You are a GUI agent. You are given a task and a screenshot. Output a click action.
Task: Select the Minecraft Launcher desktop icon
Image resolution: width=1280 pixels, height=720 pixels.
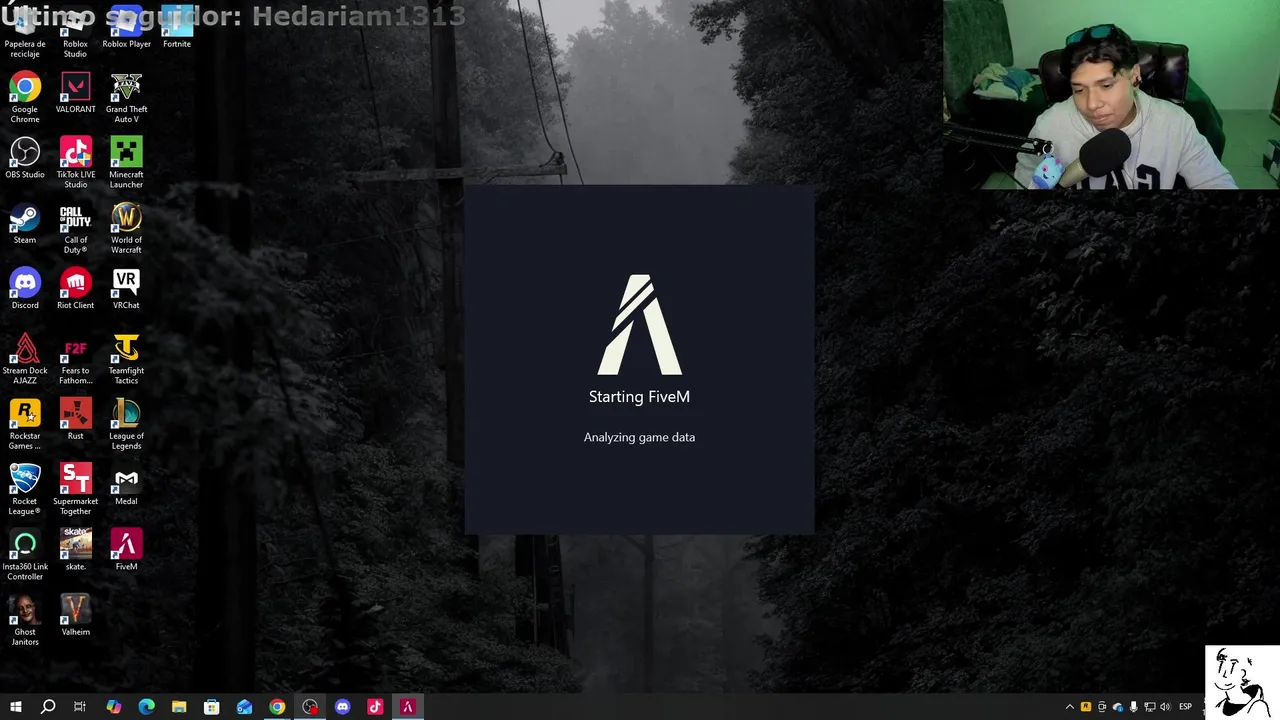click(x=126, y=162)
